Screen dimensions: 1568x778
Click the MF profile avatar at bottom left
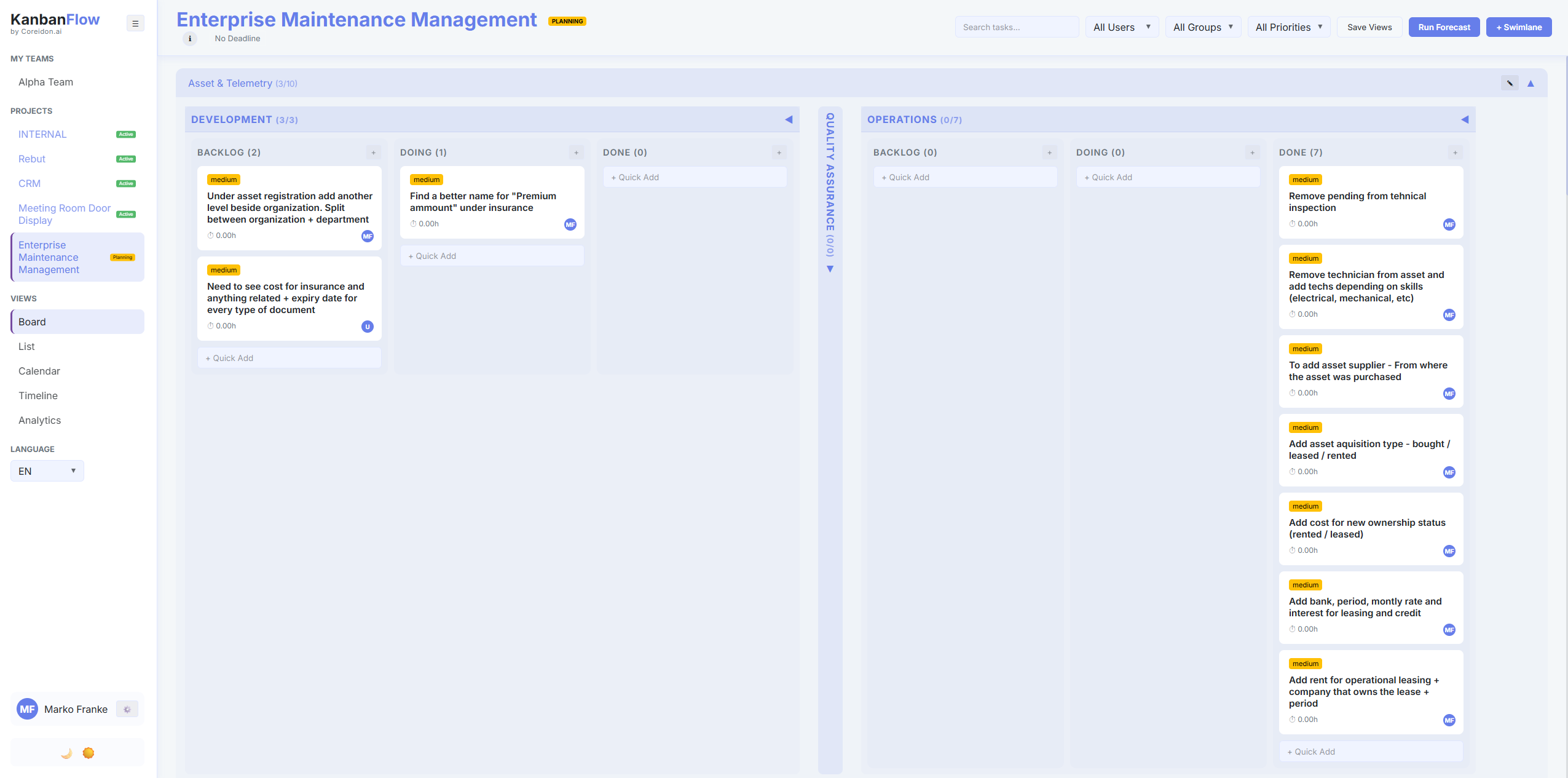pyautogui.click(x=27, y=709)
